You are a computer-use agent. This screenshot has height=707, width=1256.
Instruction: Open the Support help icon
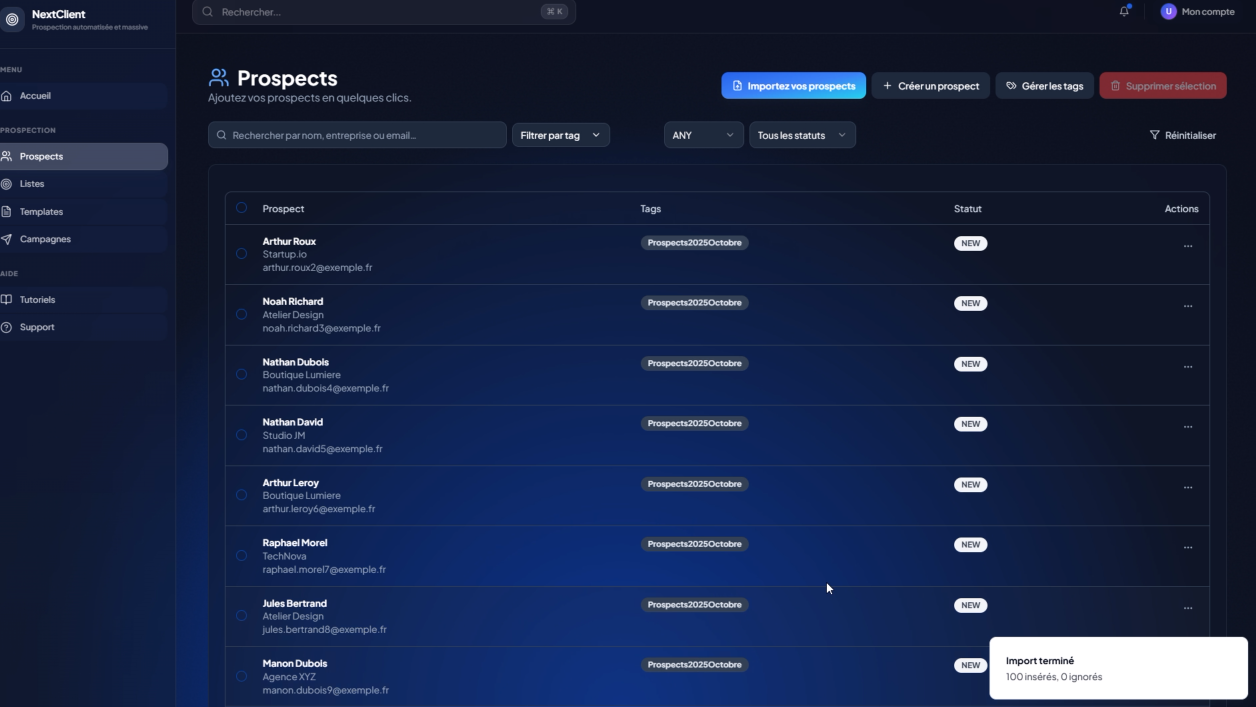9,326
